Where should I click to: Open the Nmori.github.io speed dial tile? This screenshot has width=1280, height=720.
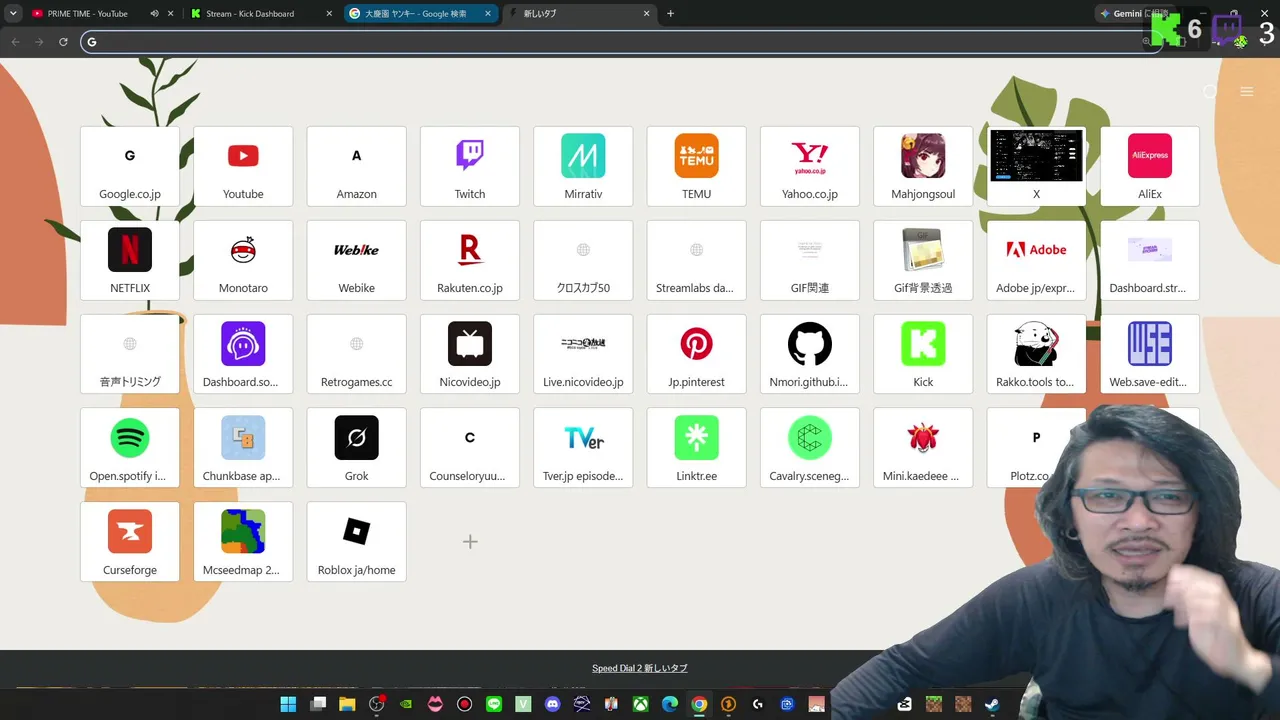[810, 354]
